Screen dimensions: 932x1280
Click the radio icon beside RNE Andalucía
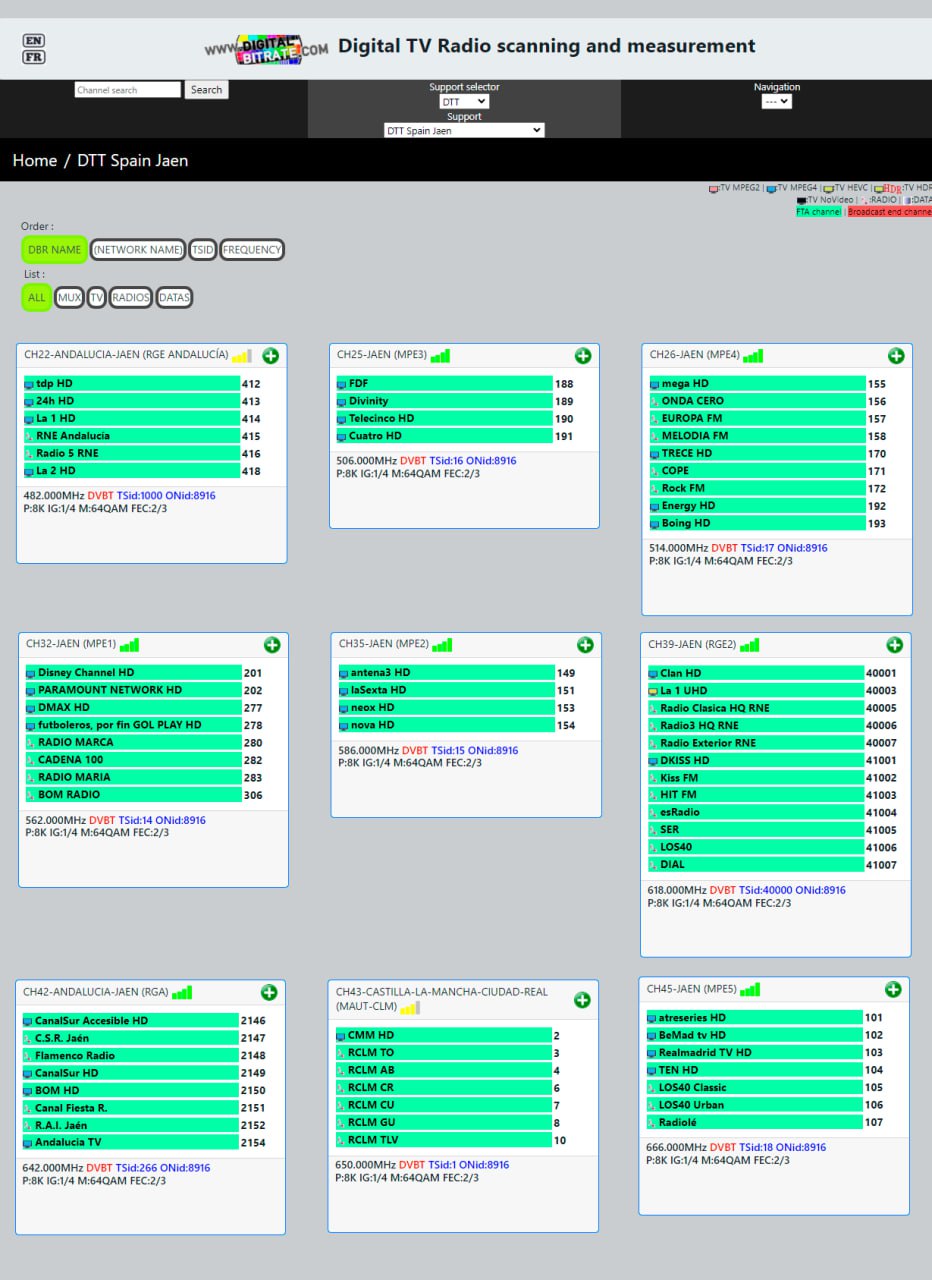tap(29, 436)
